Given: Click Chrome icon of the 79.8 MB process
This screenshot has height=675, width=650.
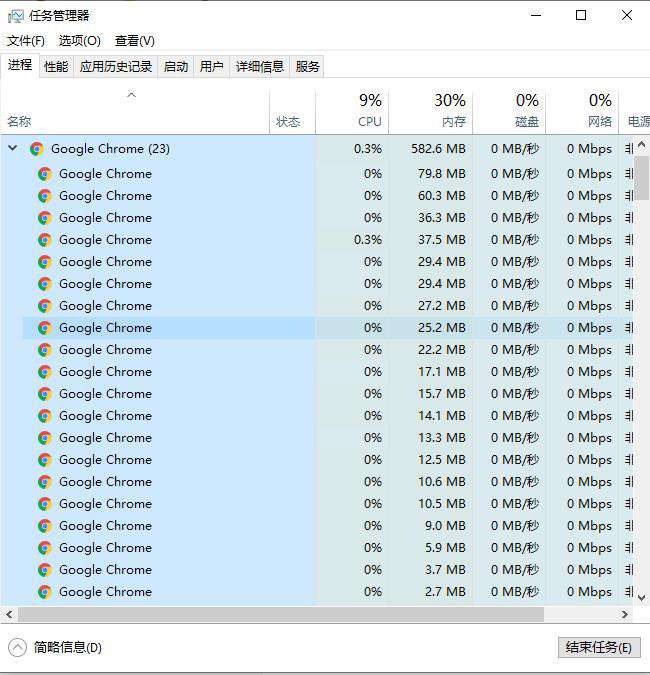Looking at the screenshot, I should 45,174.
